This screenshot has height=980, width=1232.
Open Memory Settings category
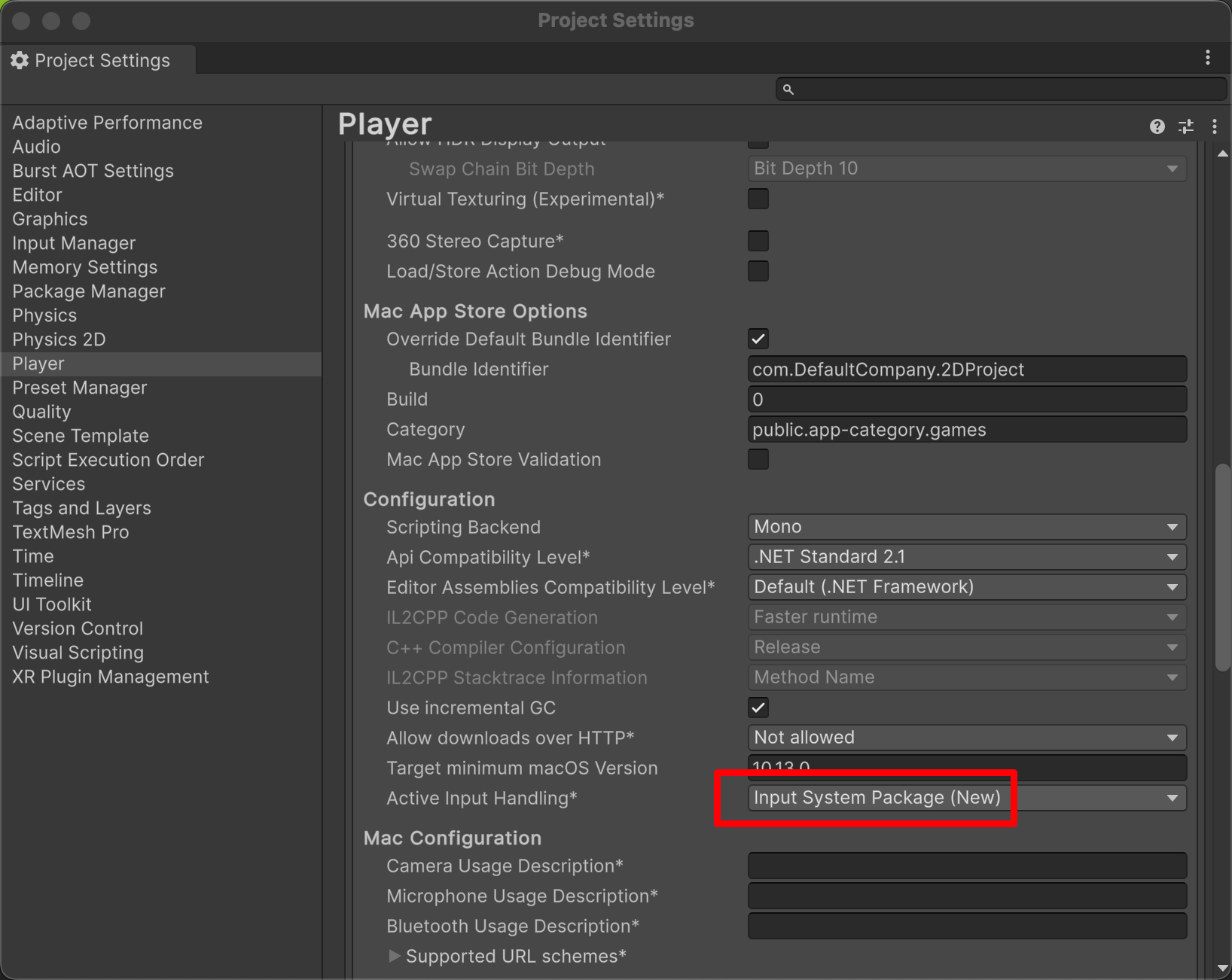click(x=85, y=267)
